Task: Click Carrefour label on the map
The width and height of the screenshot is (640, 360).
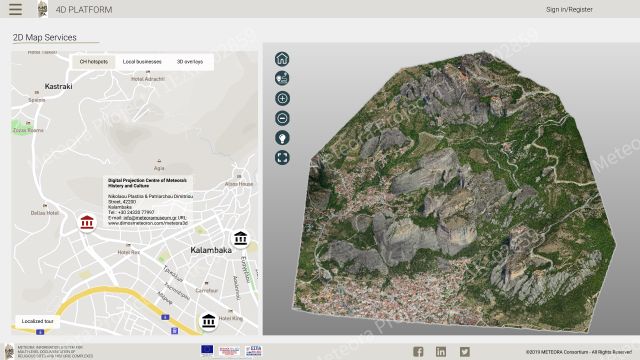Action: pos(207,290)
